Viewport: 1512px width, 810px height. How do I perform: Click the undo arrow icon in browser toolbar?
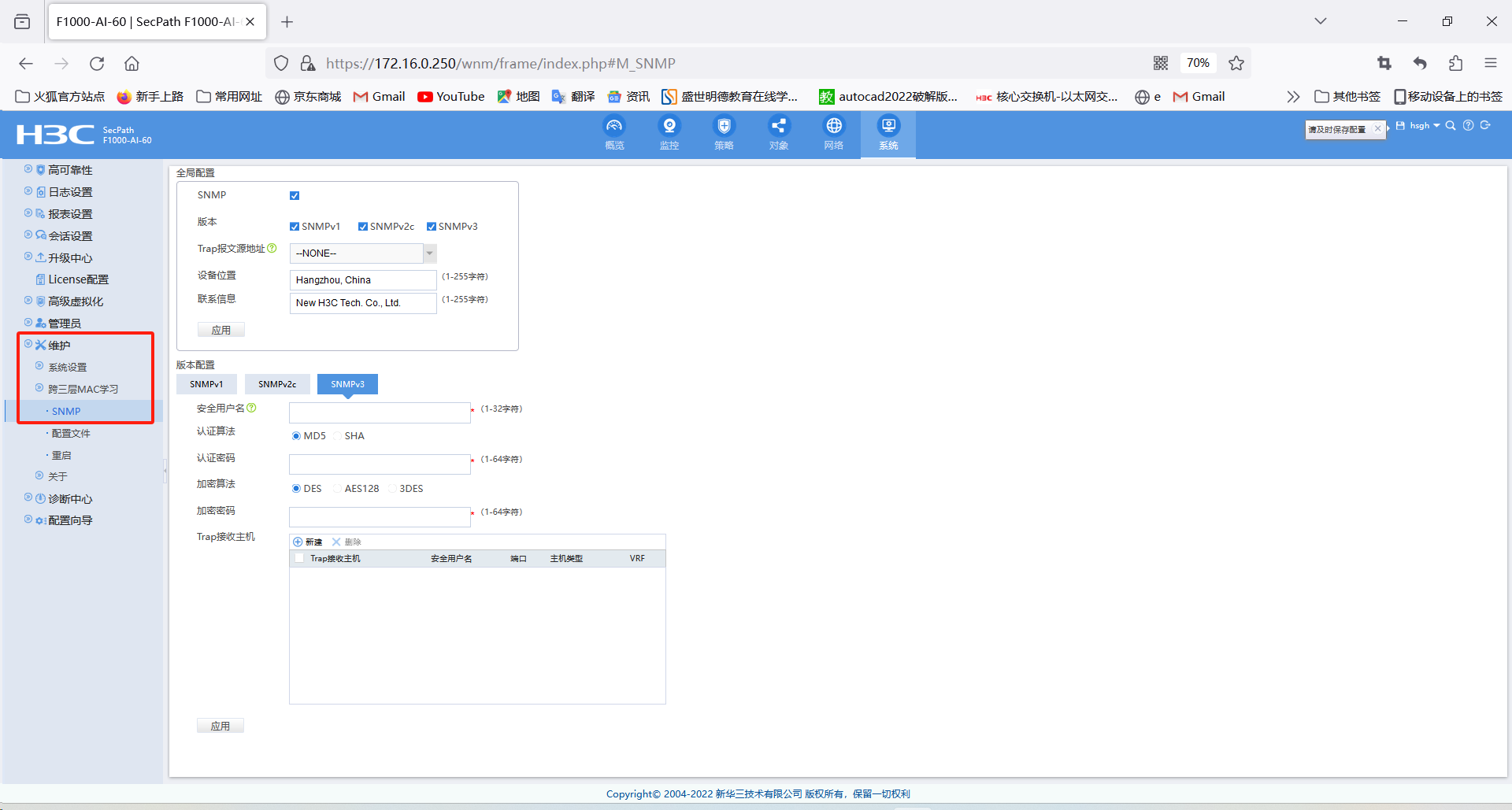pyautogui.click(x=1420, y=64)
